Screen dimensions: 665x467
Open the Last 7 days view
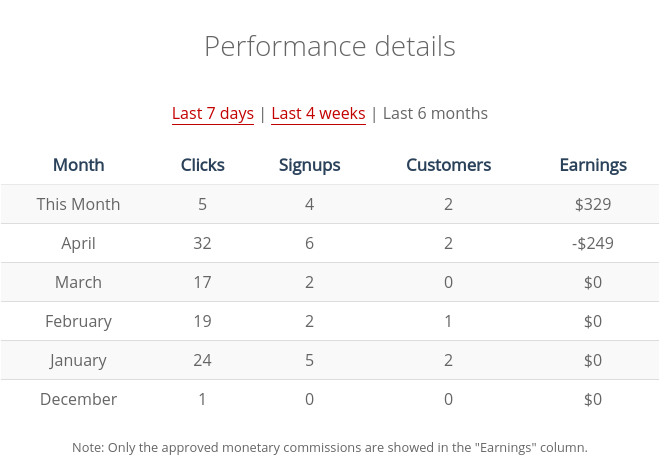[x=212, y=113]
